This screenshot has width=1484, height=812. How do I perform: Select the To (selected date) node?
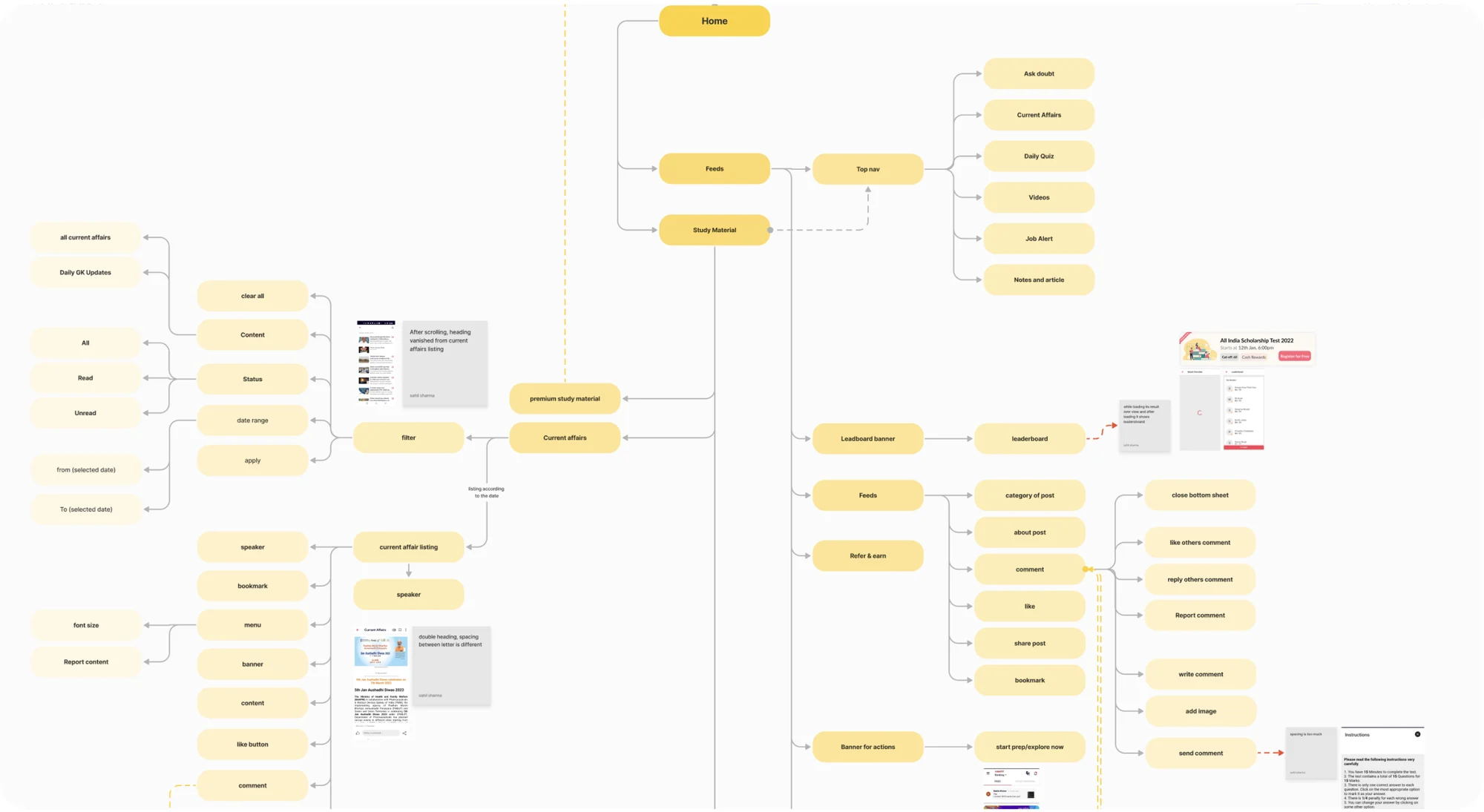(85, 509)
